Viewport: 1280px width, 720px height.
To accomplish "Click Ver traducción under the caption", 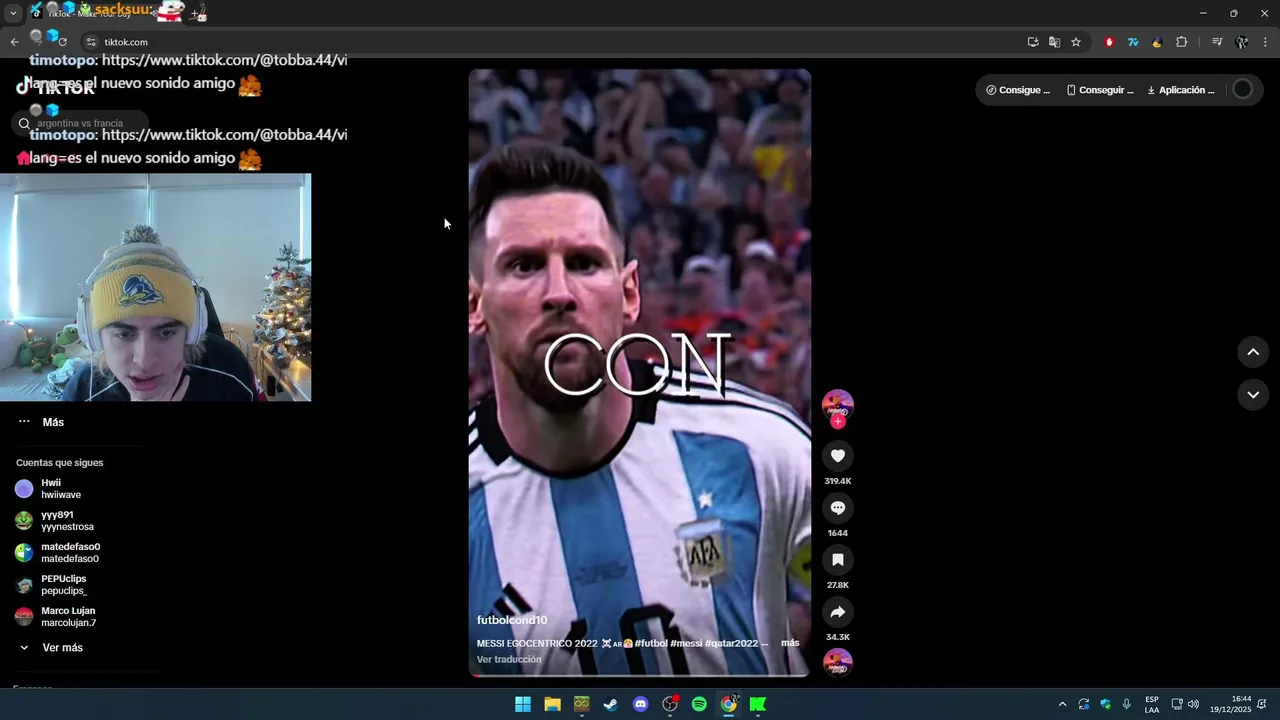I will (509, 659).
